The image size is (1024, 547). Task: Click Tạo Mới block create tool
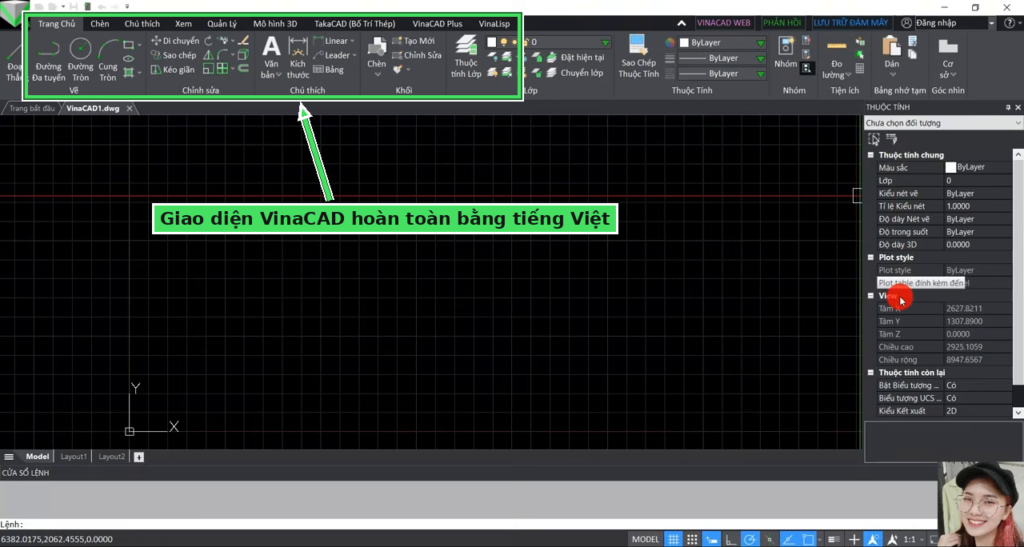click(413, 40)
